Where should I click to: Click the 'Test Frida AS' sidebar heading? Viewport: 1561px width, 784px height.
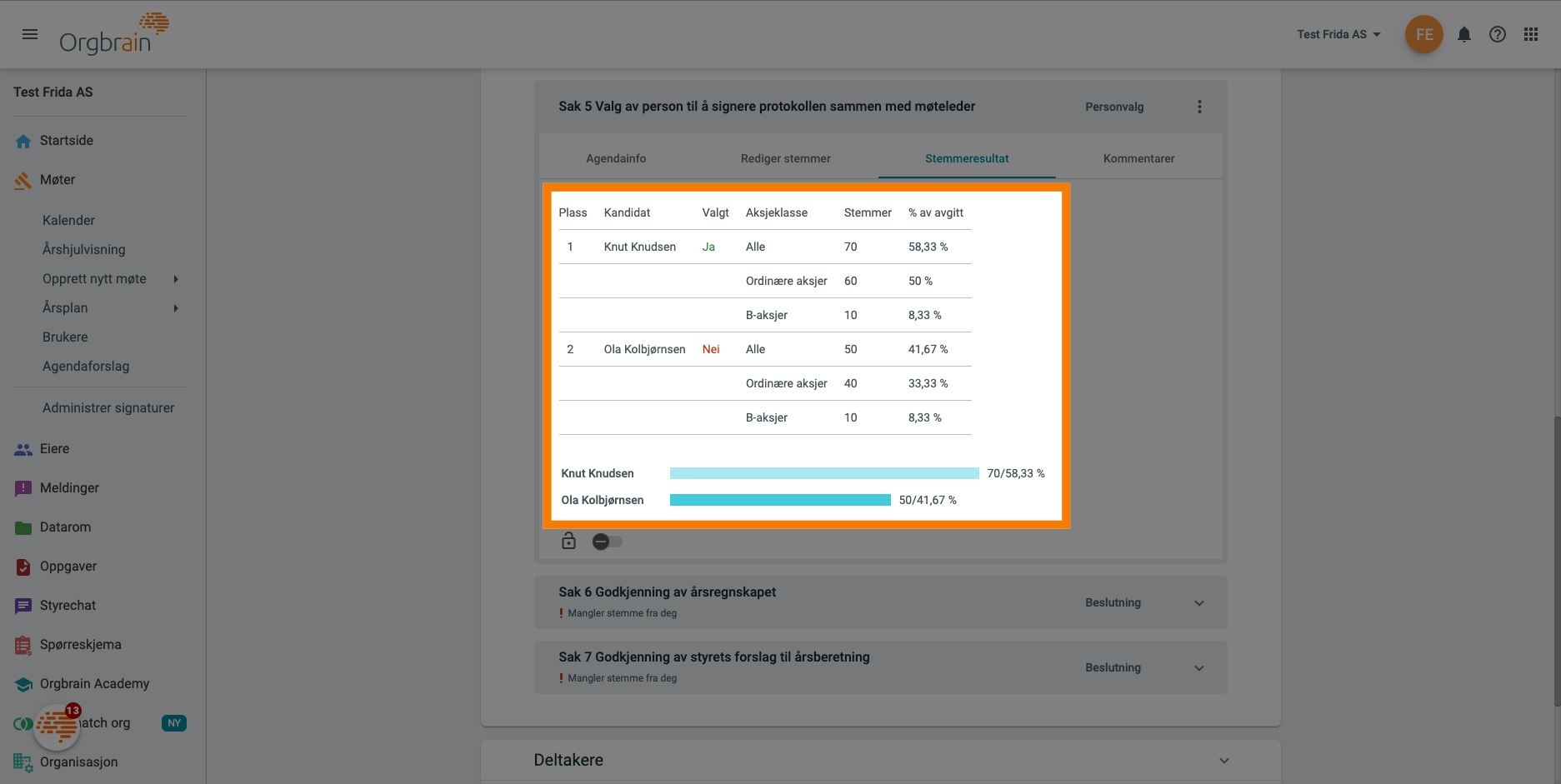click(x=53, y=92)
